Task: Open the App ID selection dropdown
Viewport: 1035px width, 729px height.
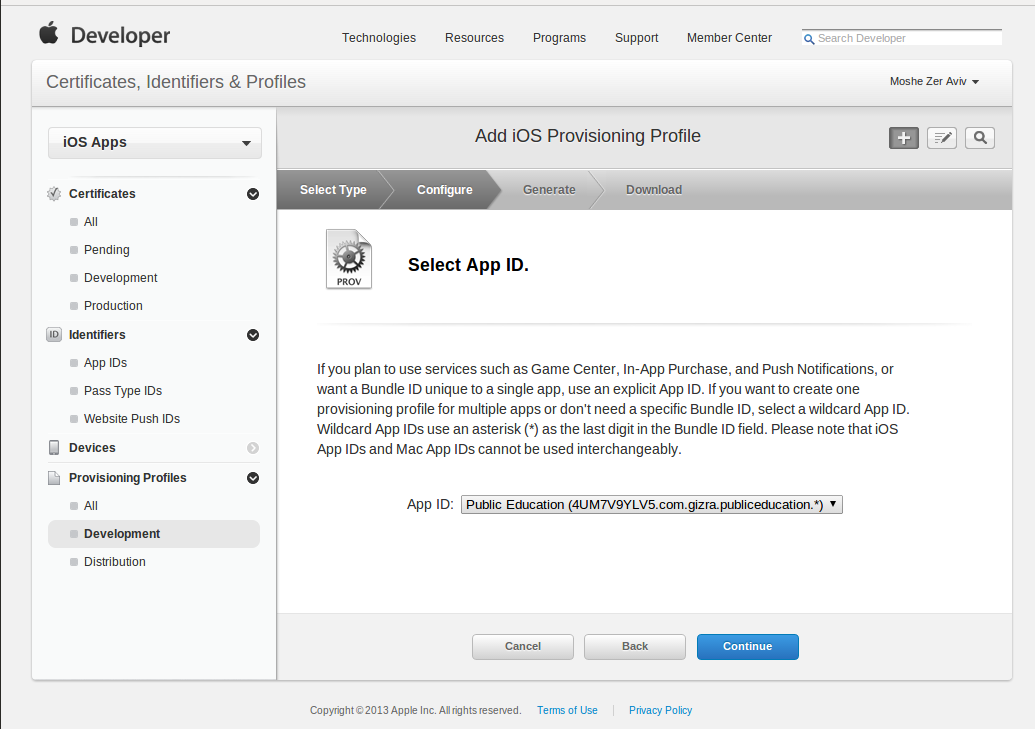Action: (x=651, y=504)
